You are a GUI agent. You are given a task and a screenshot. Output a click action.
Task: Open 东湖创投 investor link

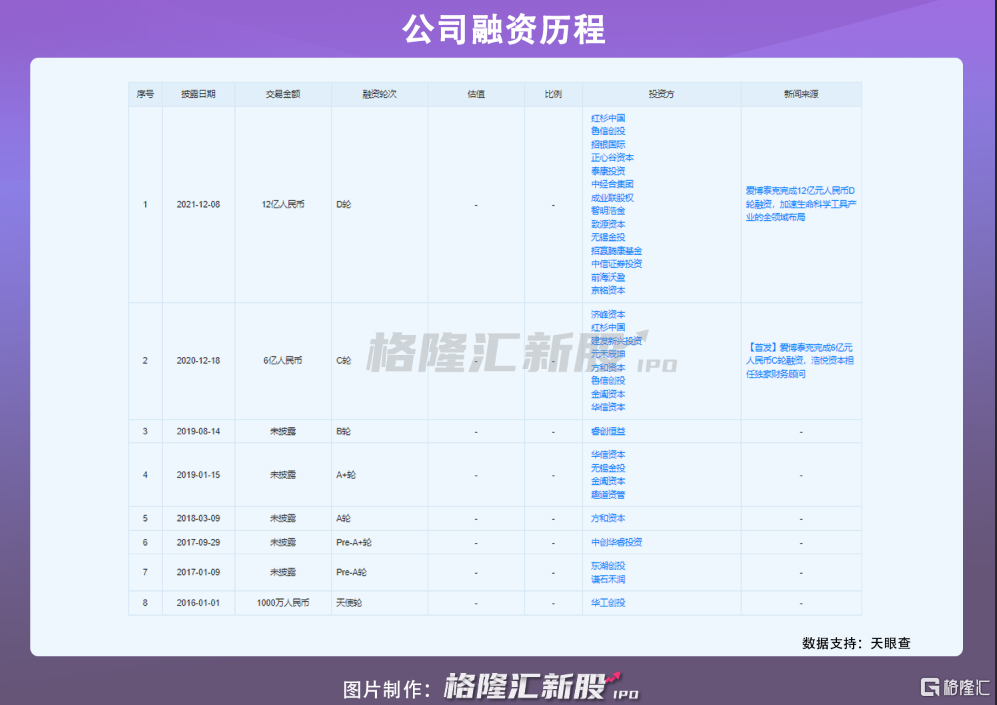pos(608,566)
